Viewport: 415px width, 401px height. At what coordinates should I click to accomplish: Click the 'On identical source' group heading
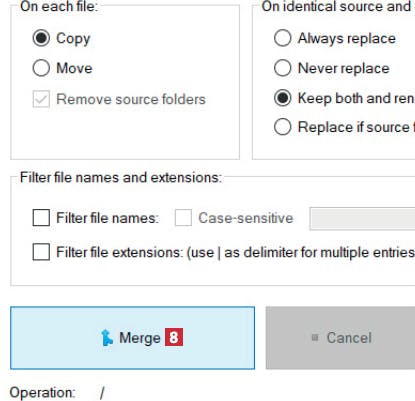point(338,7)
